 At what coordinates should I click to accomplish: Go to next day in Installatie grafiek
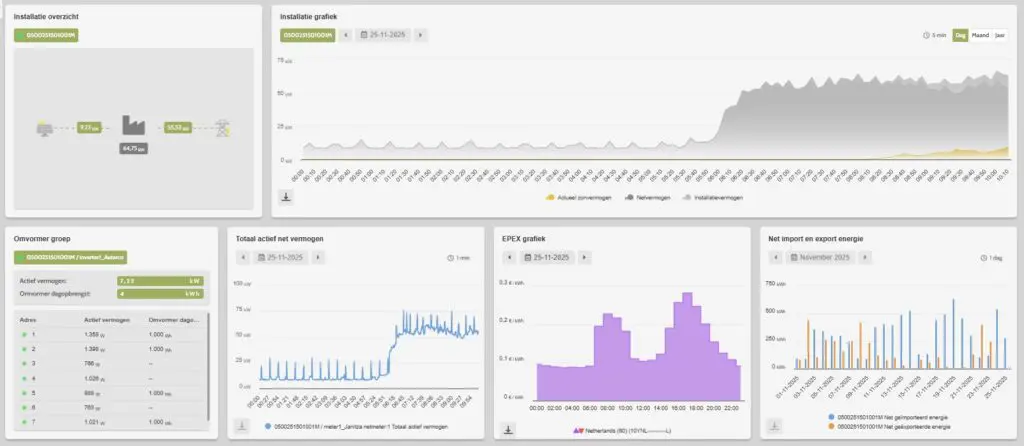[421, 35]
